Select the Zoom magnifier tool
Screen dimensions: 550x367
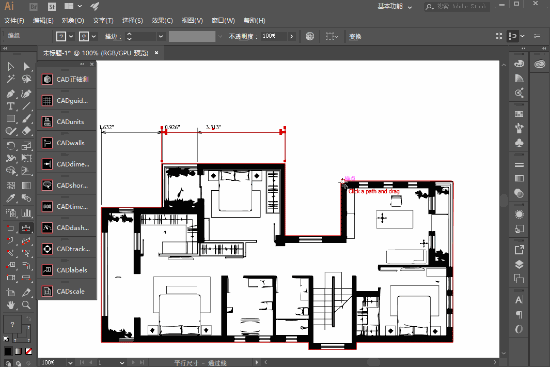(26, 305)
